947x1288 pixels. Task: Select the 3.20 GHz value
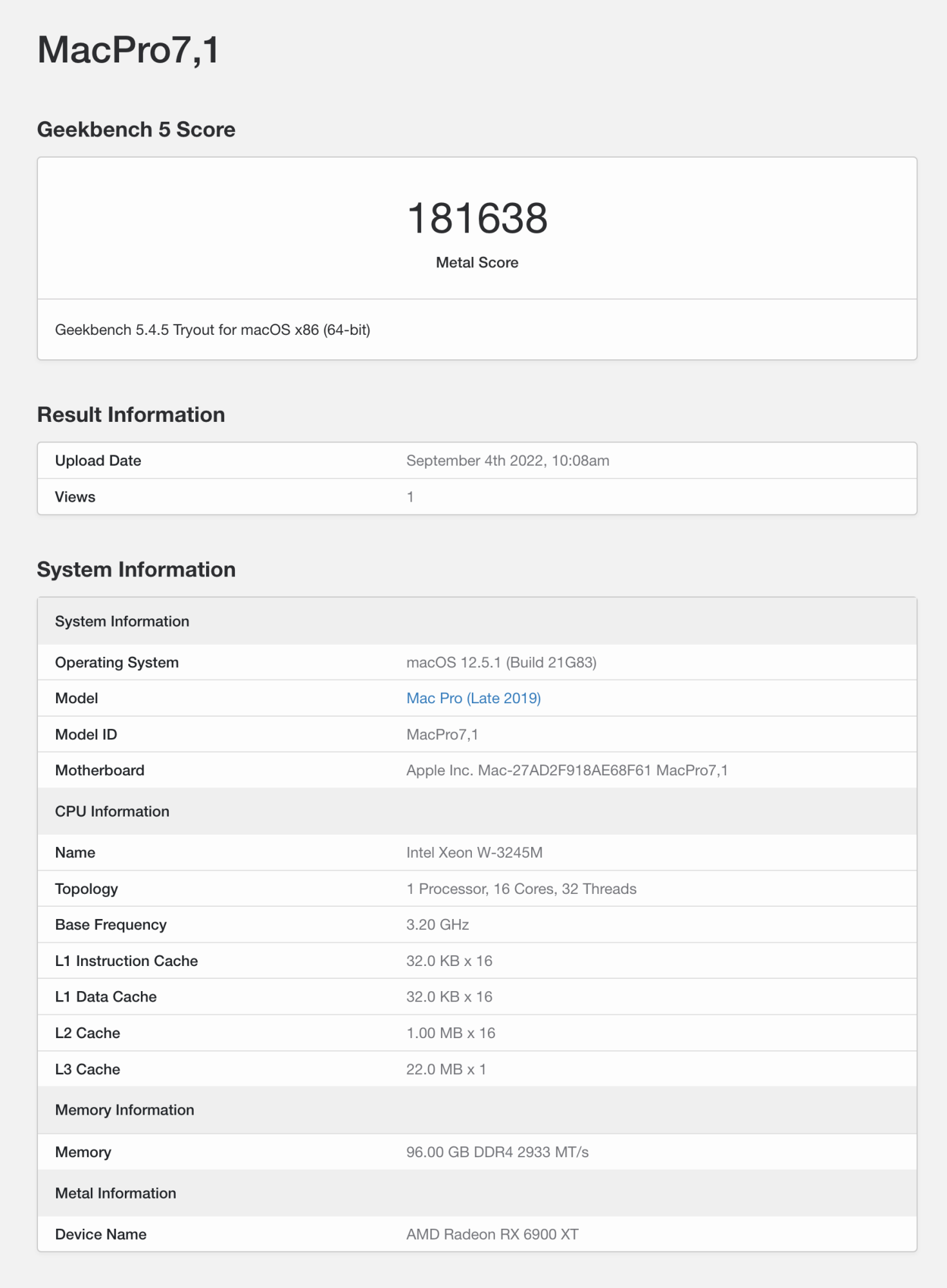tap(438, 925)
